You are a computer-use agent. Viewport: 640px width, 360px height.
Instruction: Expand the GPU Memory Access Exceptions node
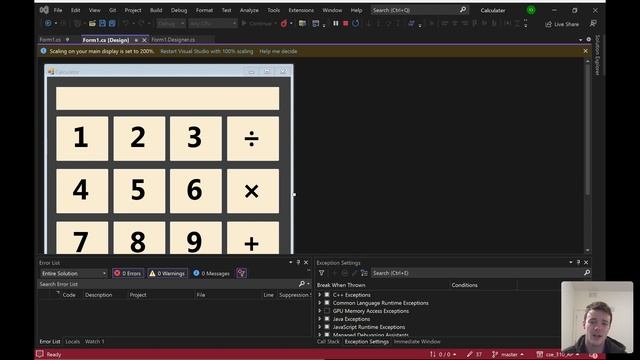tap(320, 311)
